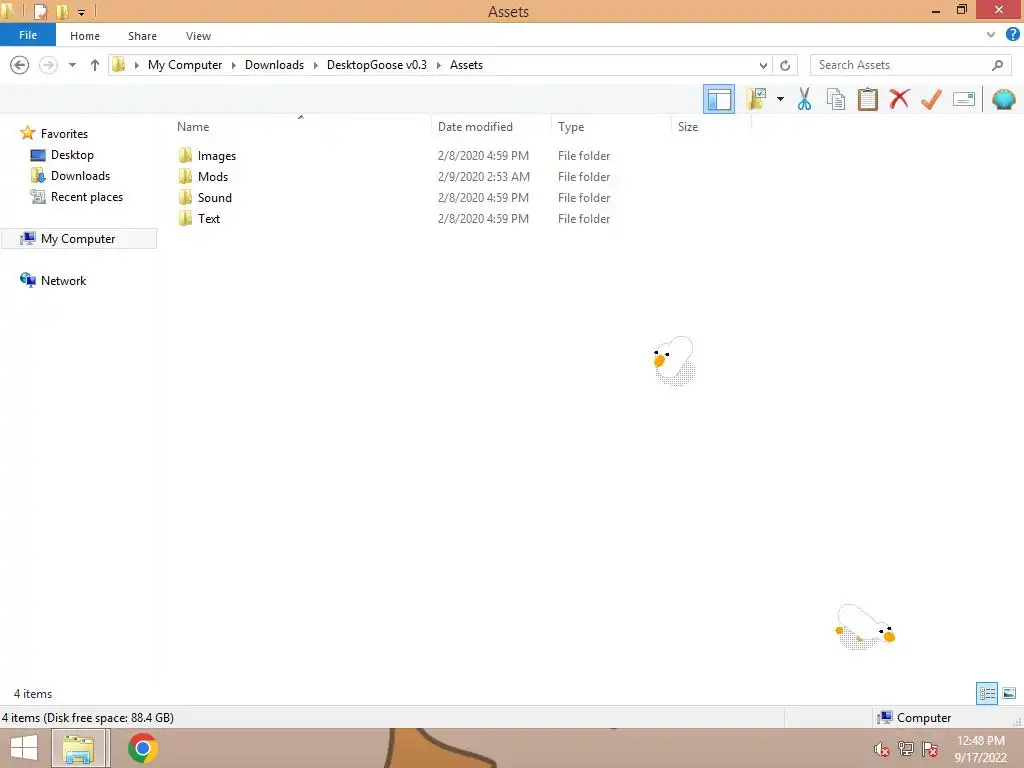Expand the chevron after My Computer breadcrumb
This screenshot has height=768, width=1024.
pos(234,65)
